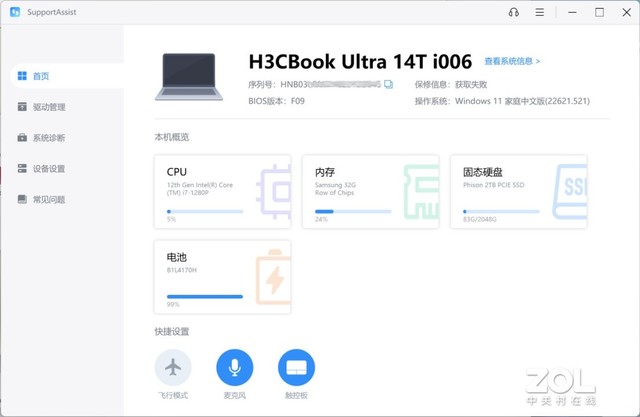Open 查看系统信息 link
Viewport: 640px width, 417px height.
coord(512,61)
